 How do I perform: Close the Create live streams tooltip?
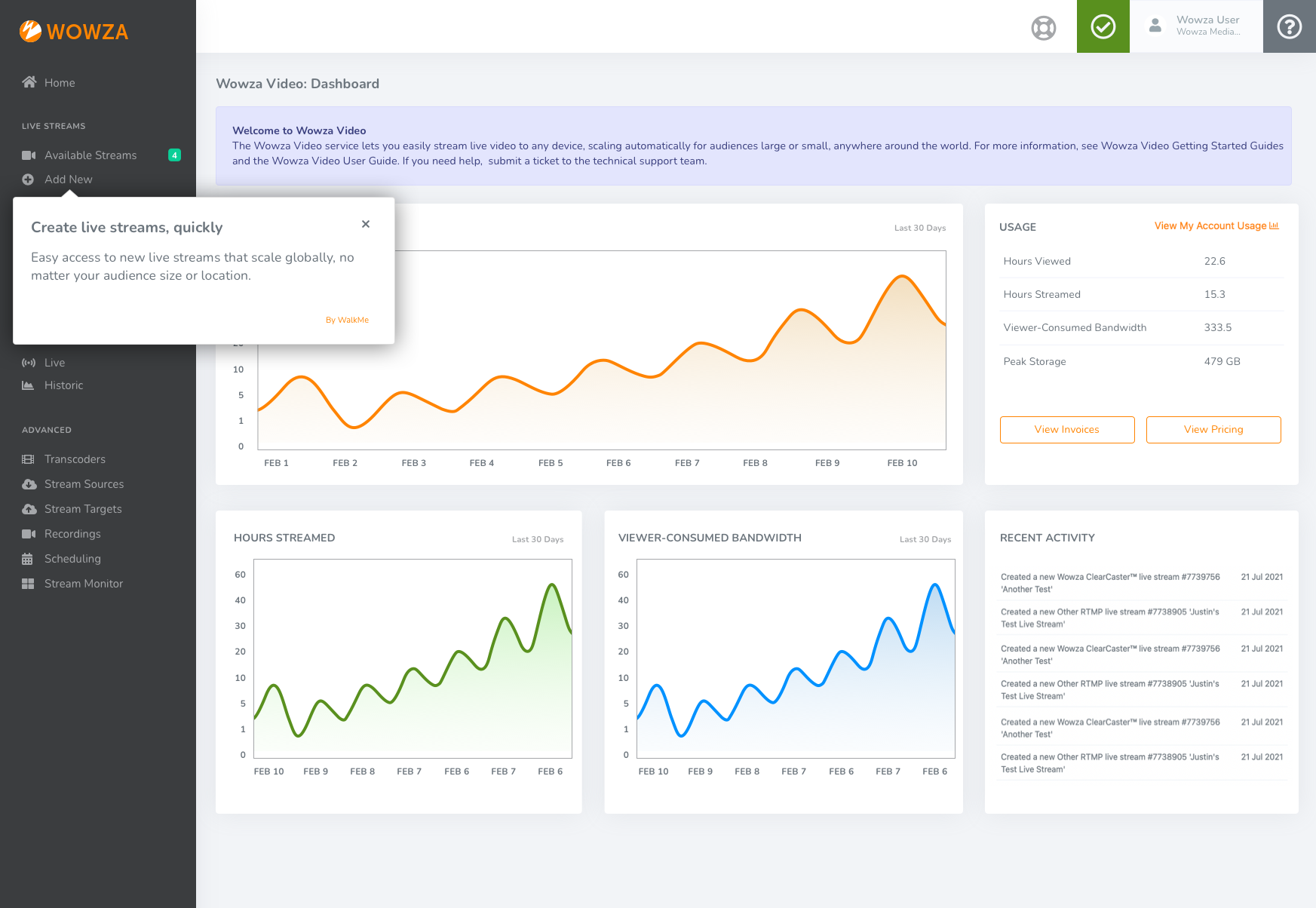366,224
